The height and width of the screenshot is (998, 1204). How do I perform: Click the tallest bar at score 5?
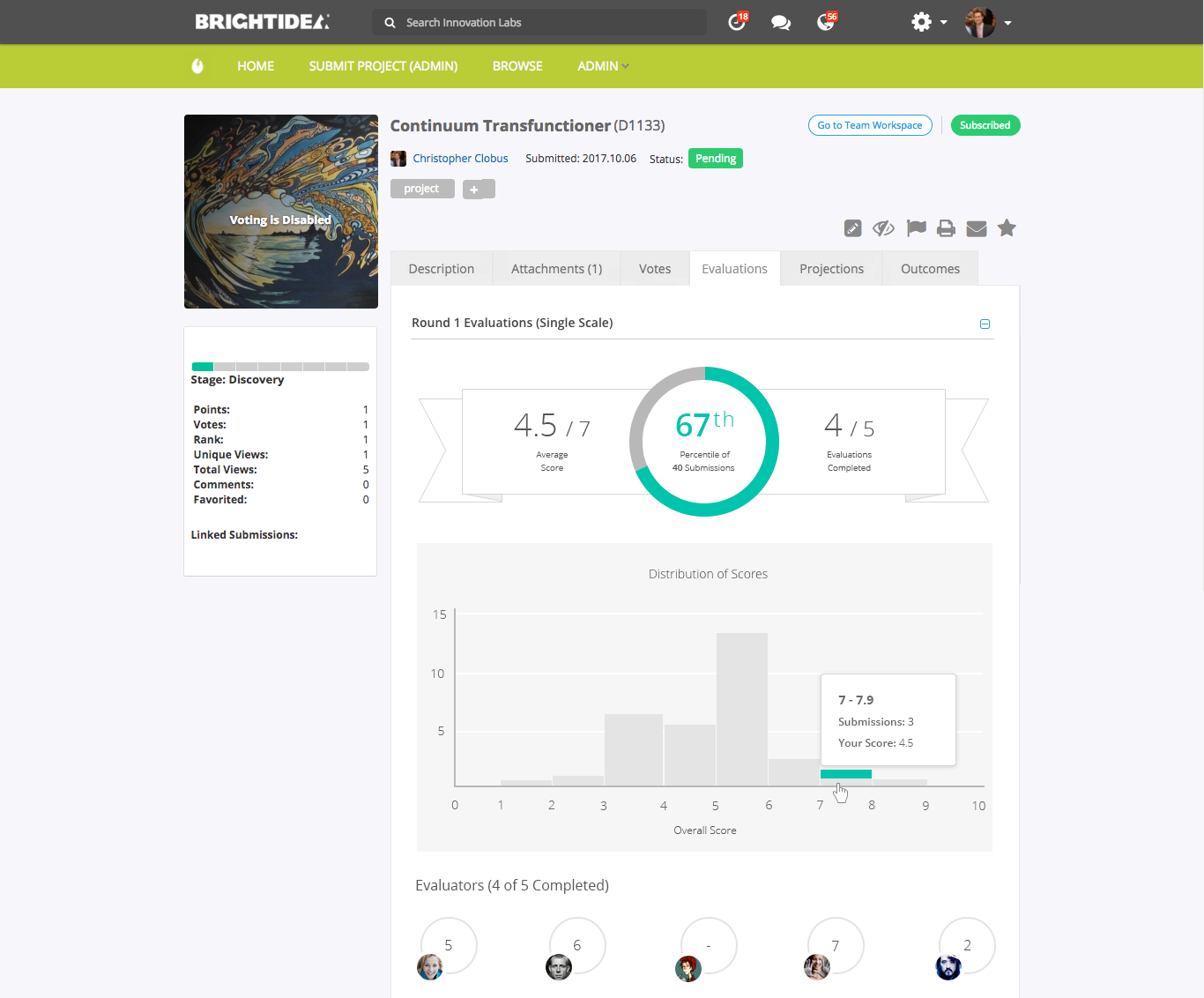click(742, 709)
